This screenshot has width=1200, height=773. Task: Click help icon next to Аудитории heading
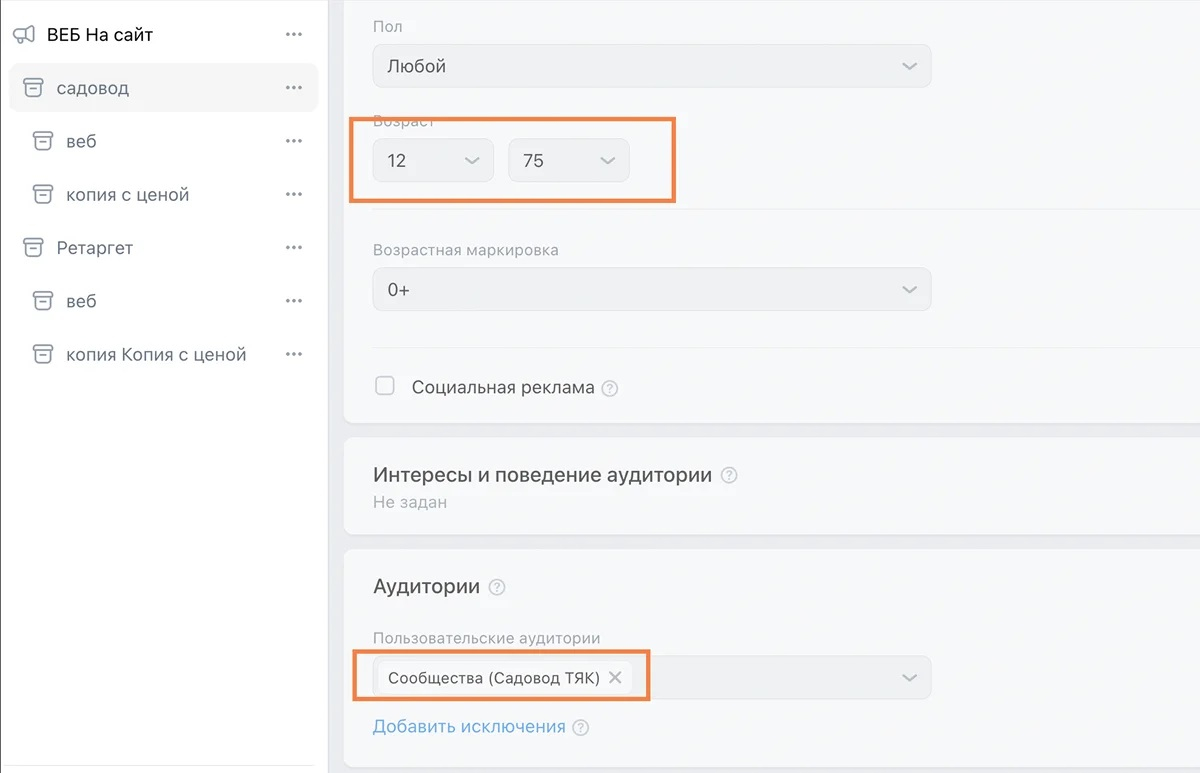click(497, 587)
